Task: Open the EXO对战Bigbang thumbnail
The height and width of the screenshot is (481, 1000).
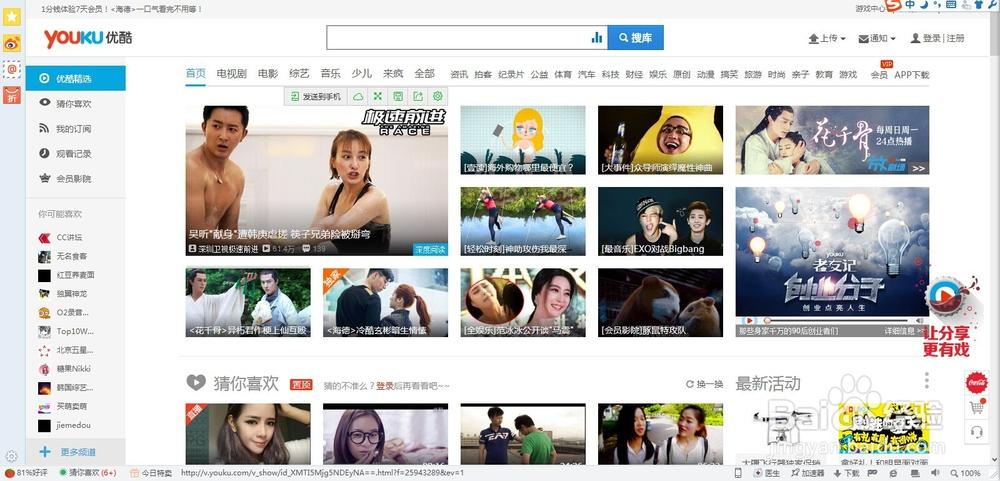Action: 660,221
